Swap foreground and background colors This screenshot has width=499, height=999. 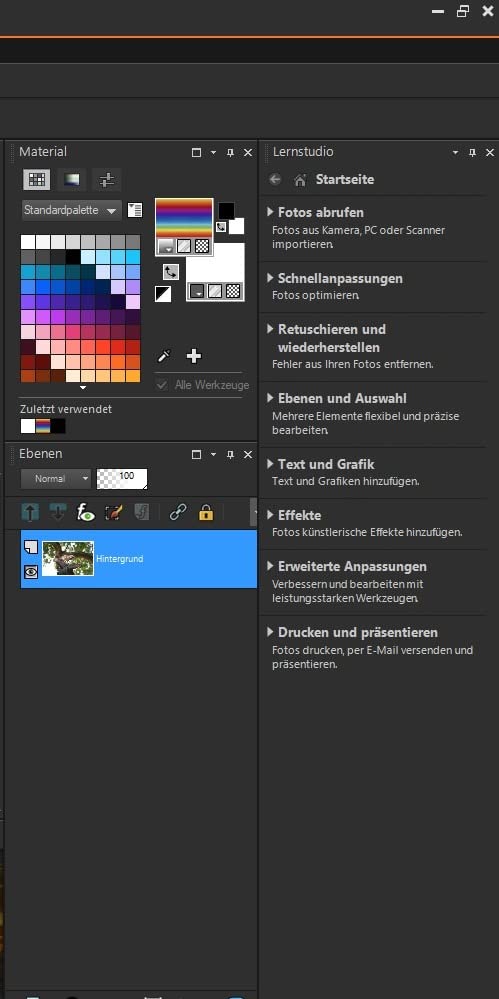(221, 226)
